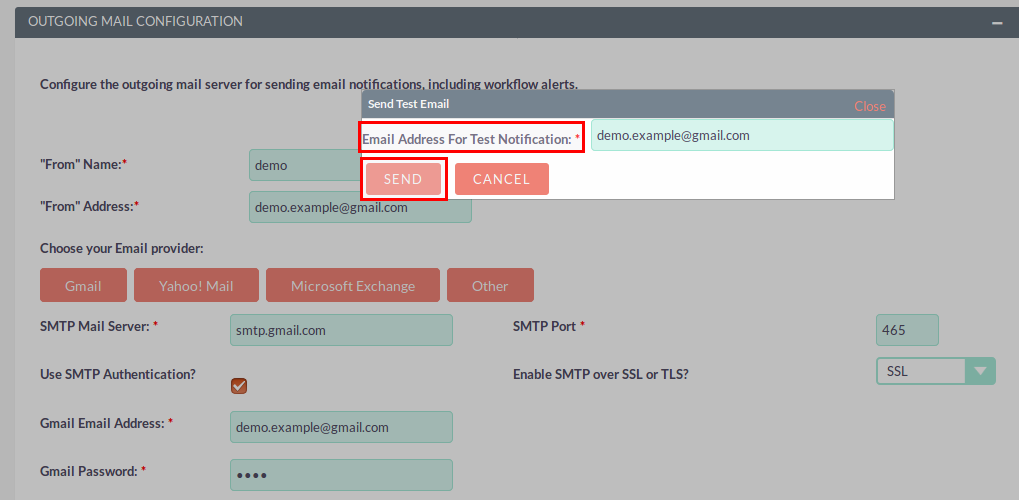Click the "From" Address field
The height and width of the screenshot is (500, 1019).
[x=360, y=207]
